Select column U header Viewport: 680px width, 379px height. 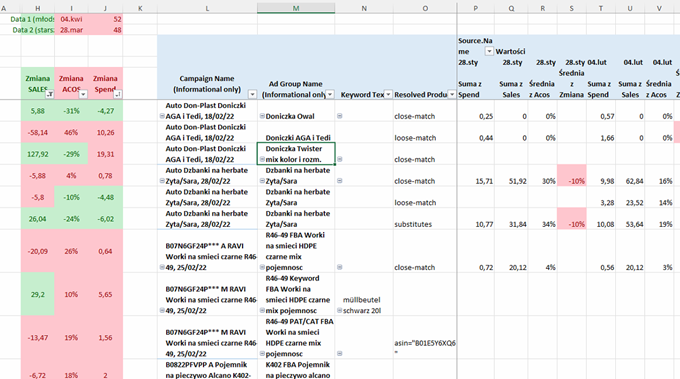click(630, 8)
